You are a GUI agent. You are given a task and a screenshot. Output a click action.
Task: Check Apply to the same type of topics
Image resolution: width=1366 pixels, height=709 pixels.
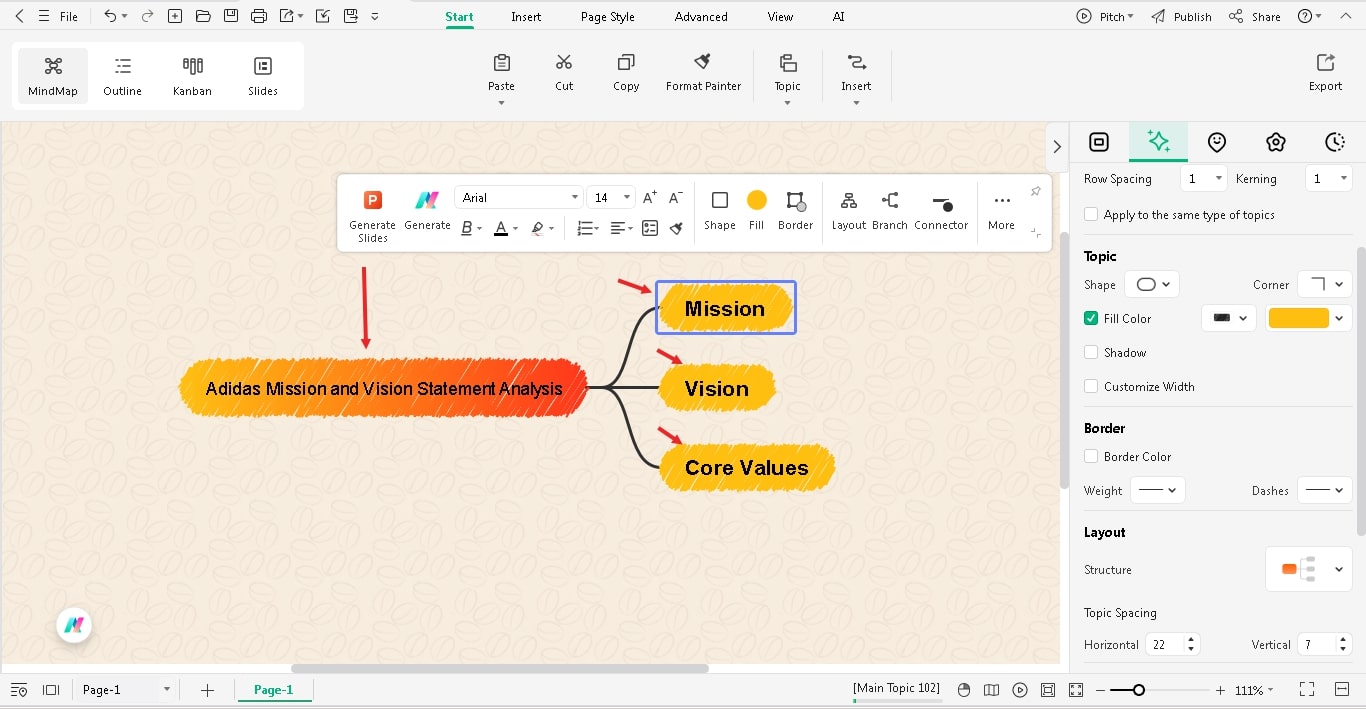[x=1091, y=214]
